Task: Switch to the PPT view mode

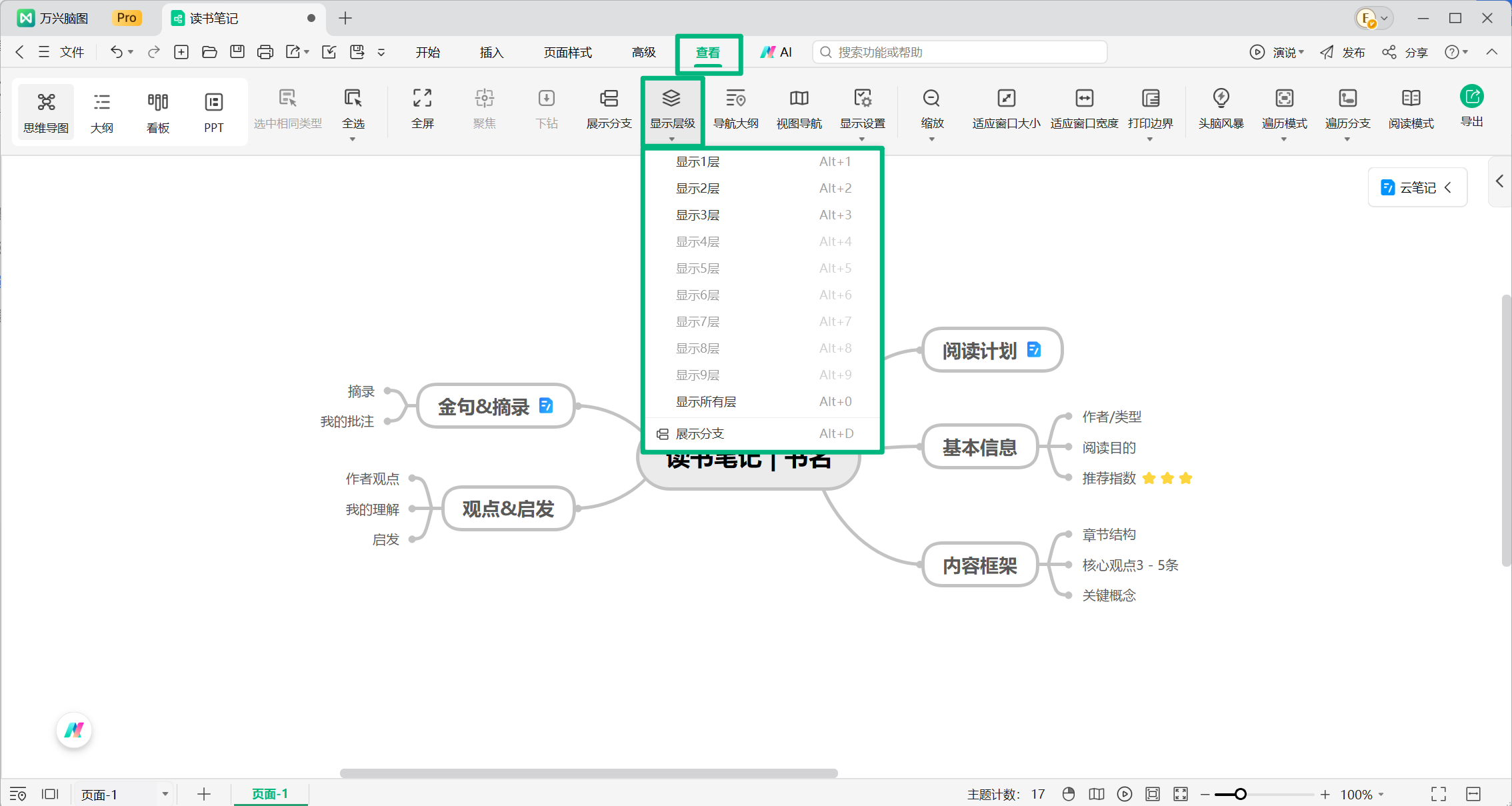Action: point(213,112)
